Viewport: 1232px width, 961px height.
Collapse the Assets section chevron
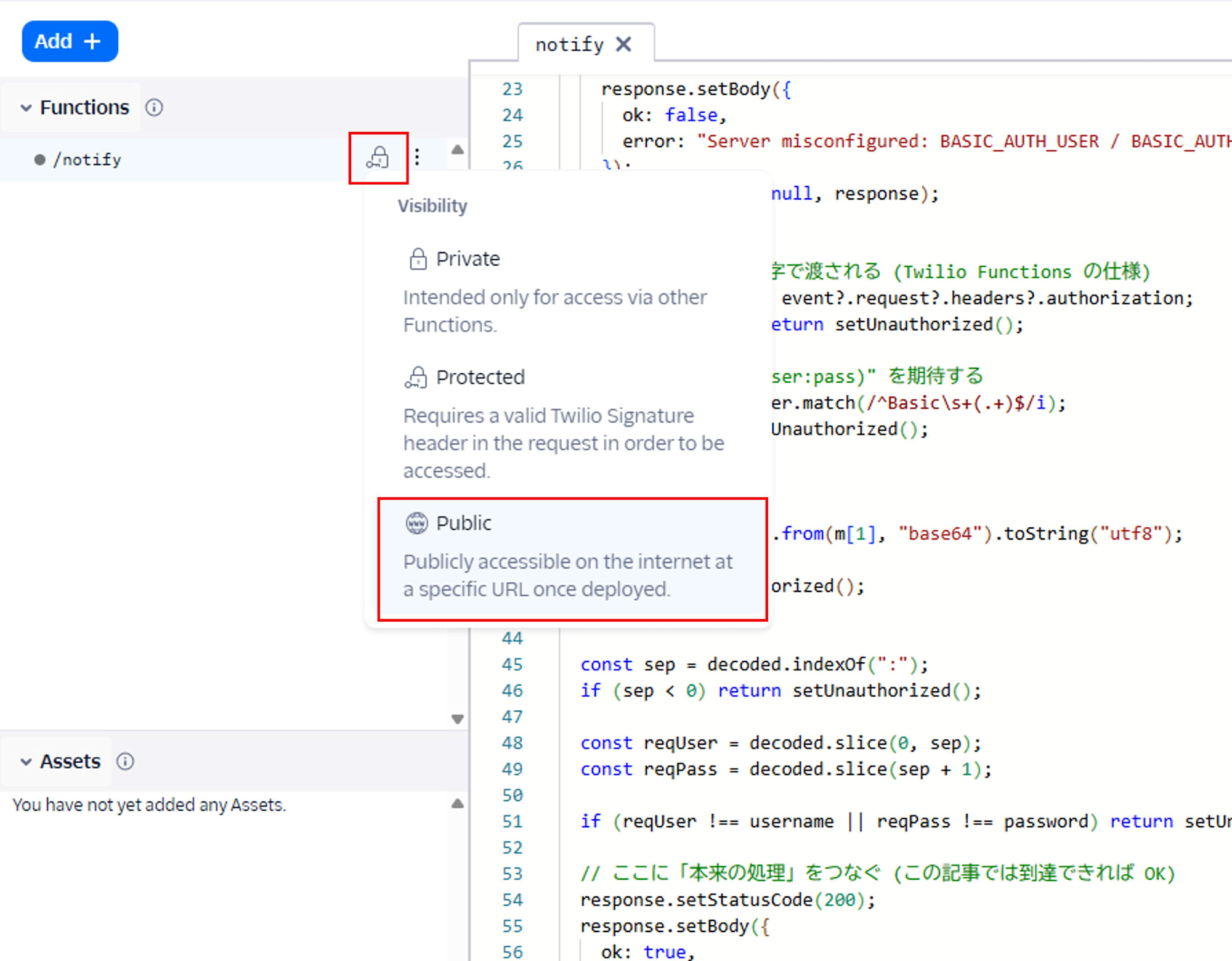pos(26,762)
